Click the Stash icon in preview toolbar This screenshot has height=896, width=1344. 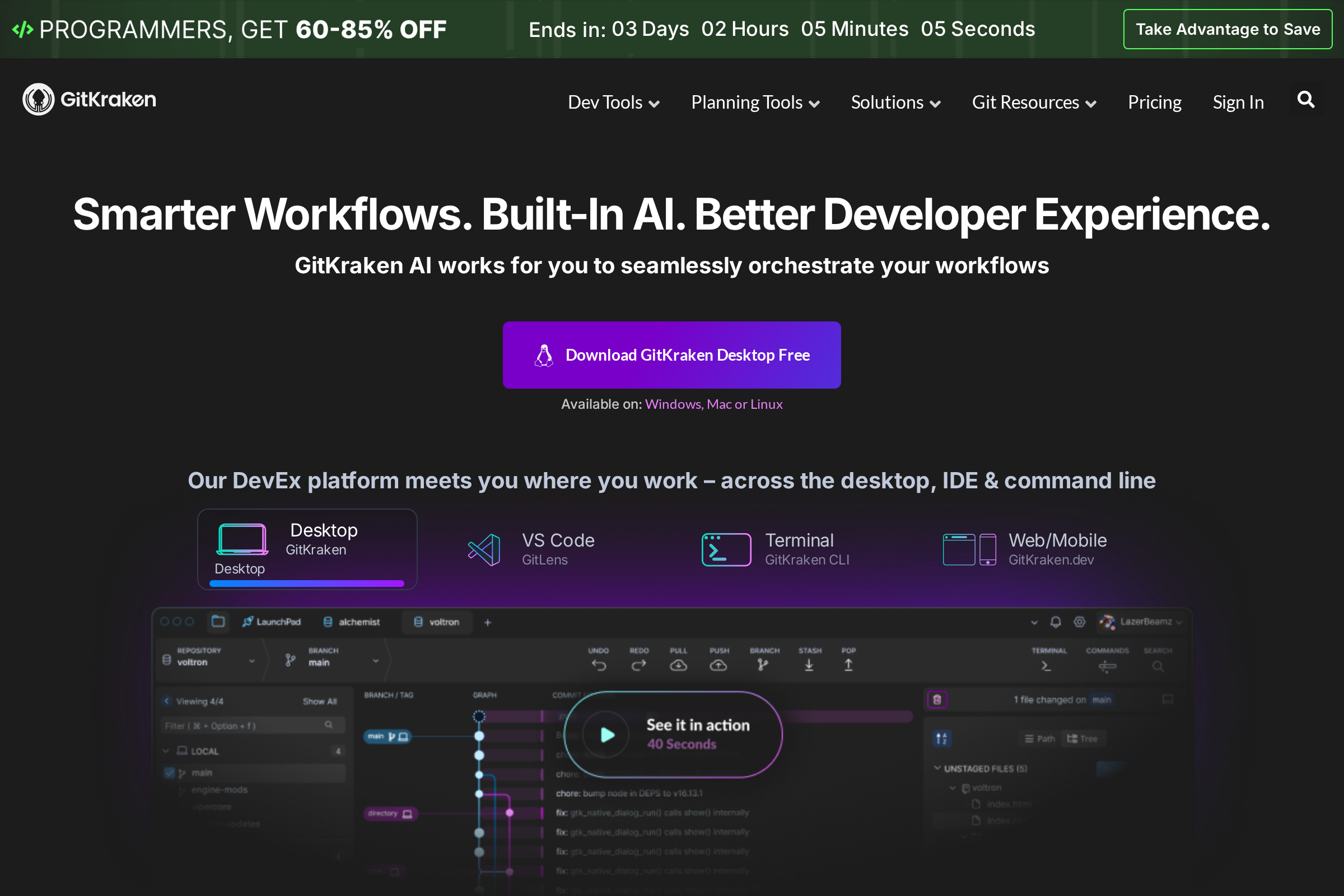click(809, 665)
